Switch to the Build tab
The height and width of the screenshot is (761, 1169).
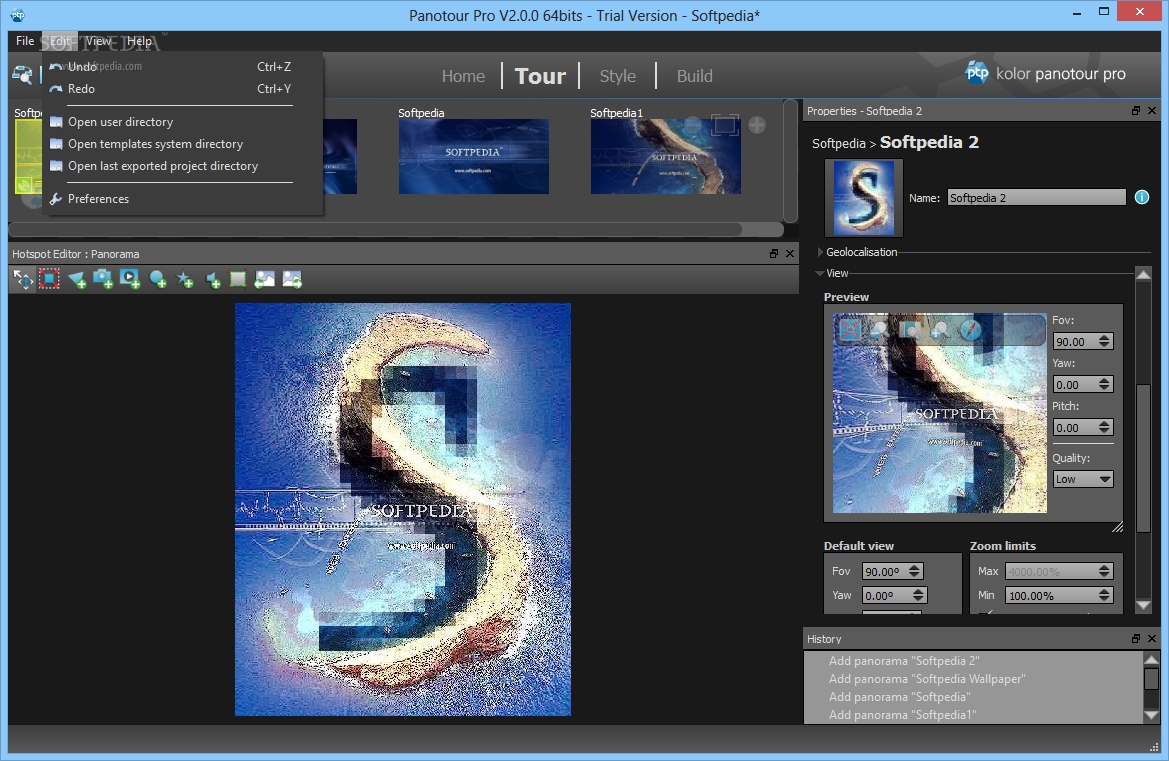694,76
